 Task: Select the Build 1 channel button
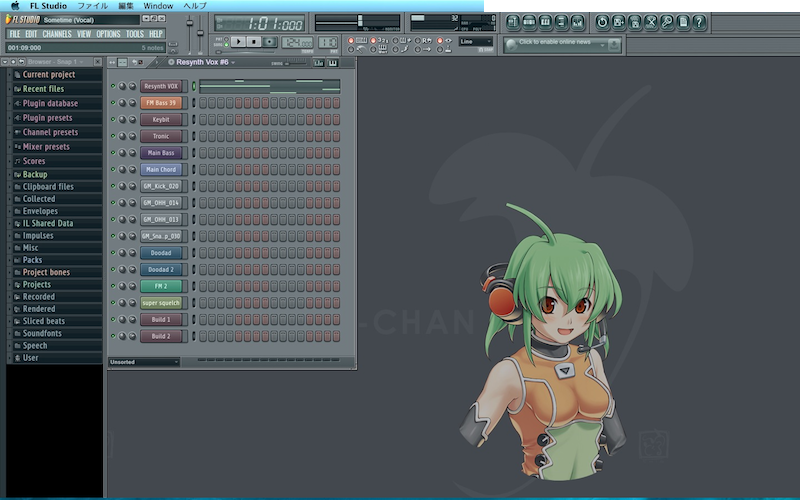[x=161, y=319]
